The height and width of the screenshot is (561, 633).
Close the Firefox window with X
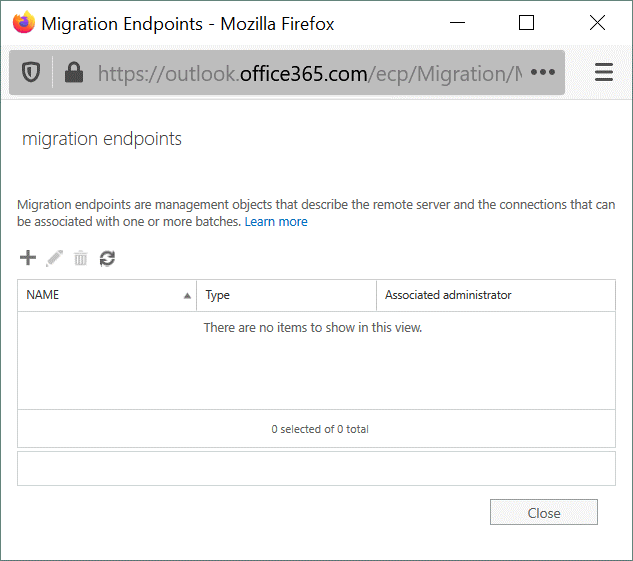click(x=597, y=23)
